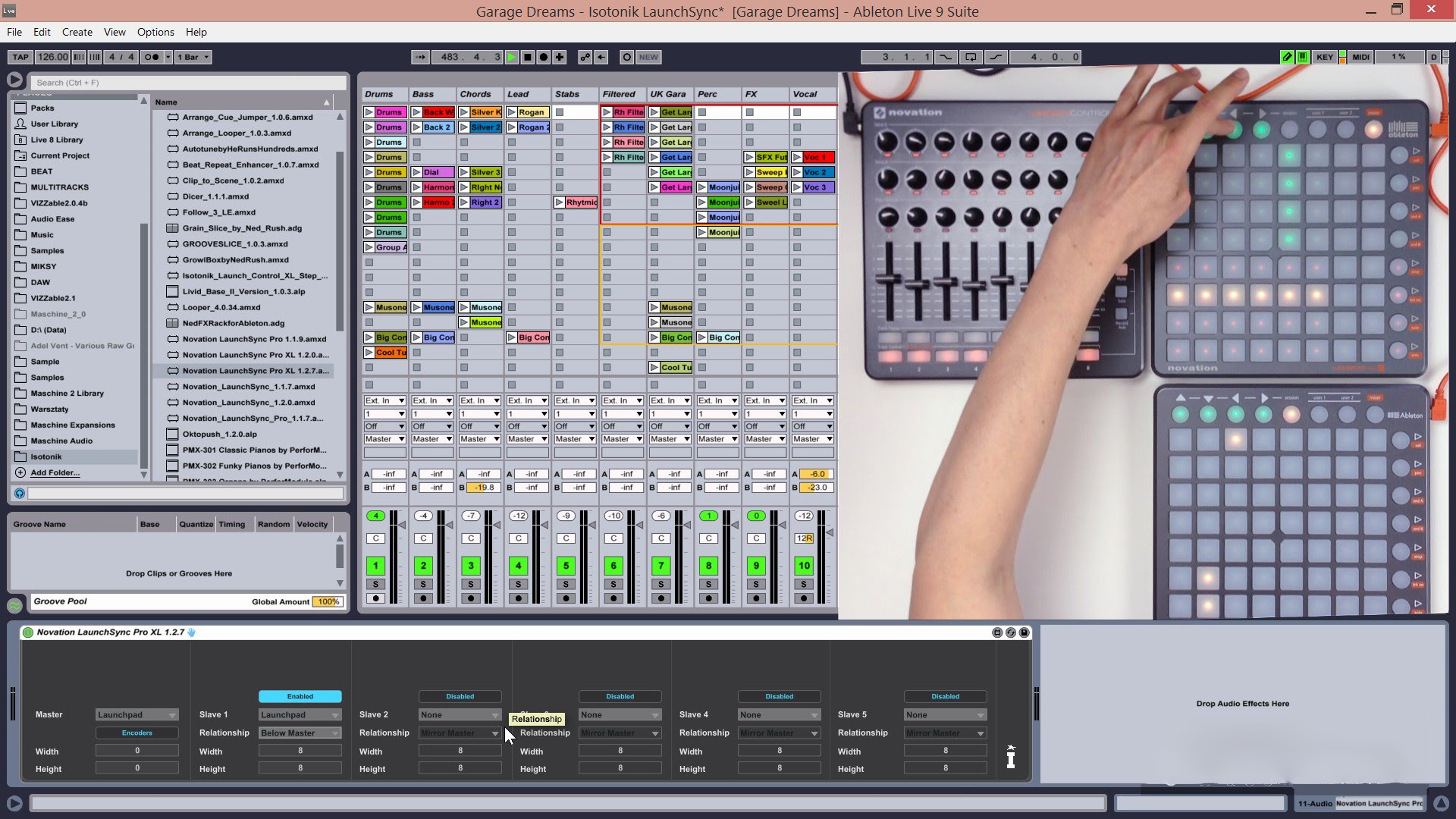The height and width of the screenshot is (819, 1456).
Task: Open the Slave 2 device None dropdown
Action: [460, 715]
